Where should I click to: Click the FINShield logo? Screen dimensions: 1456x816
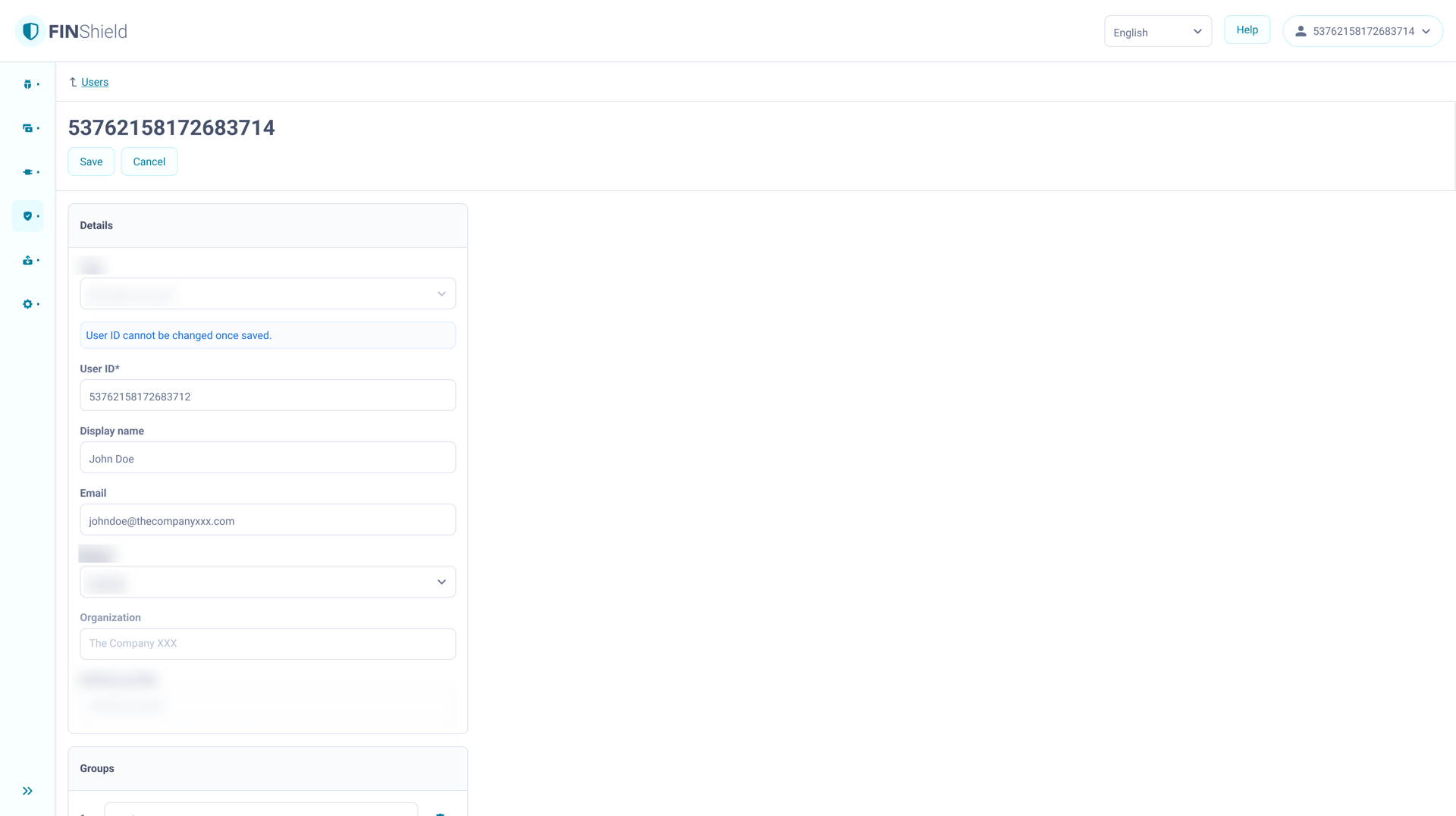coord(72,31)
